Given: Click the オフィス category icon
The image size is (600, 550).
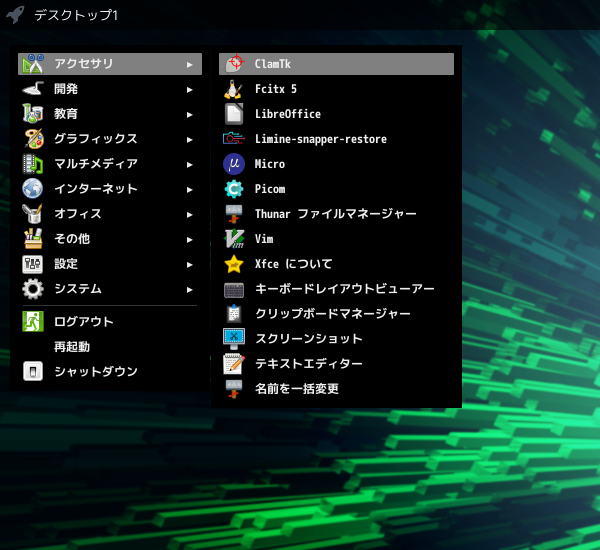Looking at the screenshot, I should tap(33, 214).
